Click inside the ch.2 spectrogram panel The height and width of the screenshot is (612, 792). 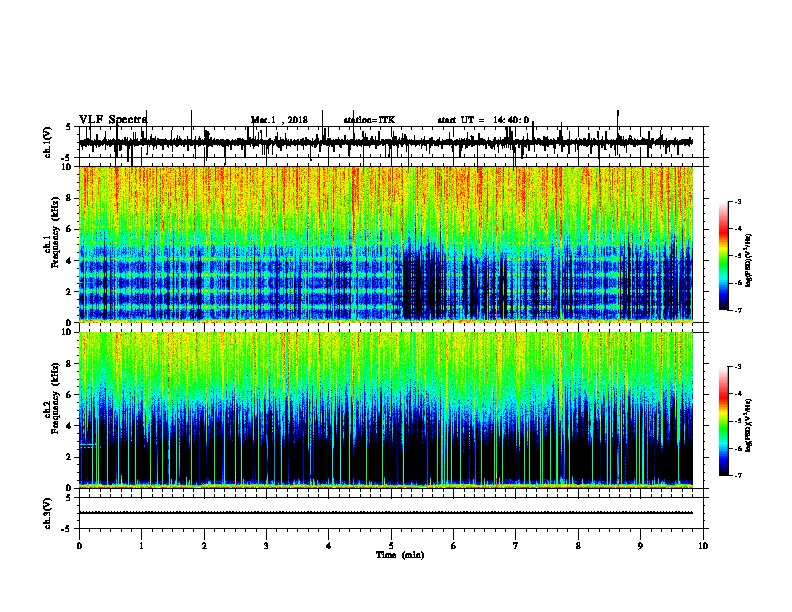point(386,410)
